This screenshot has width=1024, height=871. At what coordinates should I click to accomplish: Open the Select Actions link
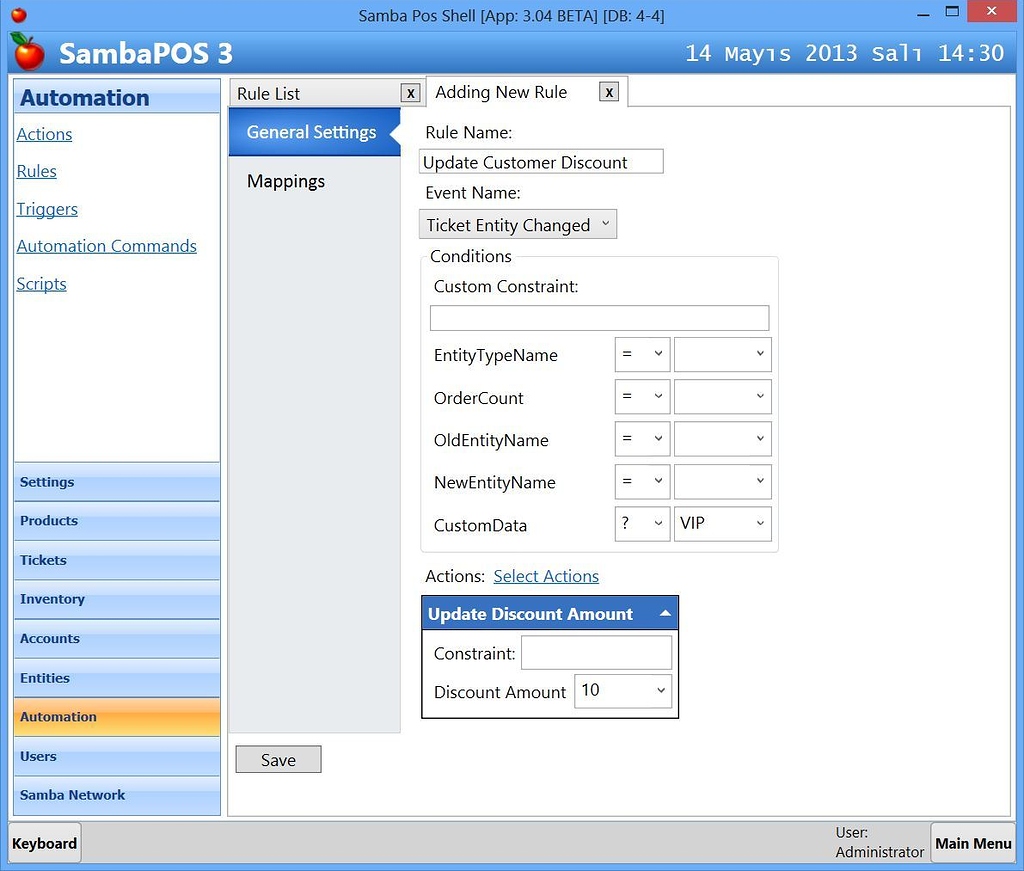545,576
